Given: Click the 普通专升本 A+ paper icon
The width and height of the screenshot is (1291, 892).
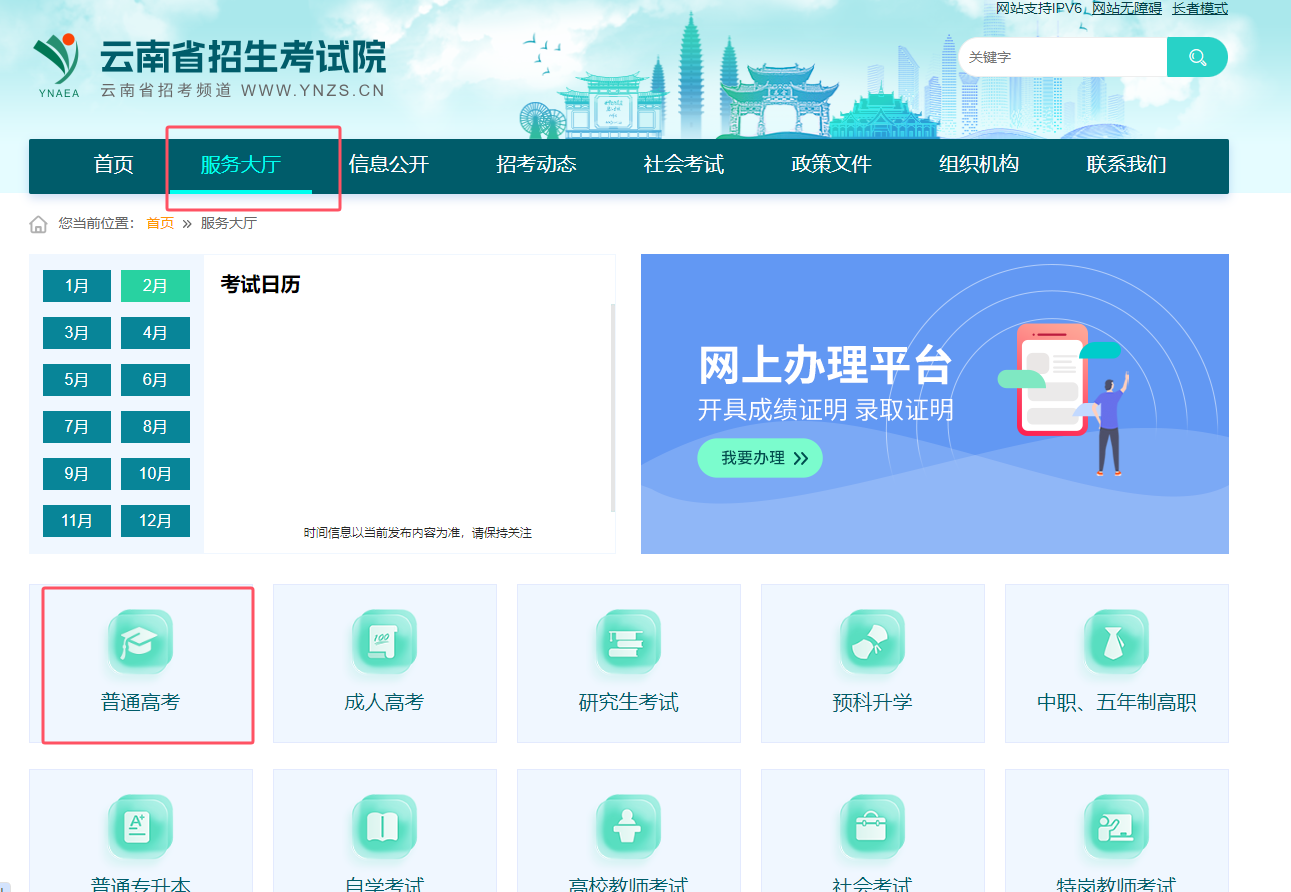Looking at the screenshot, I should [140, 826].
